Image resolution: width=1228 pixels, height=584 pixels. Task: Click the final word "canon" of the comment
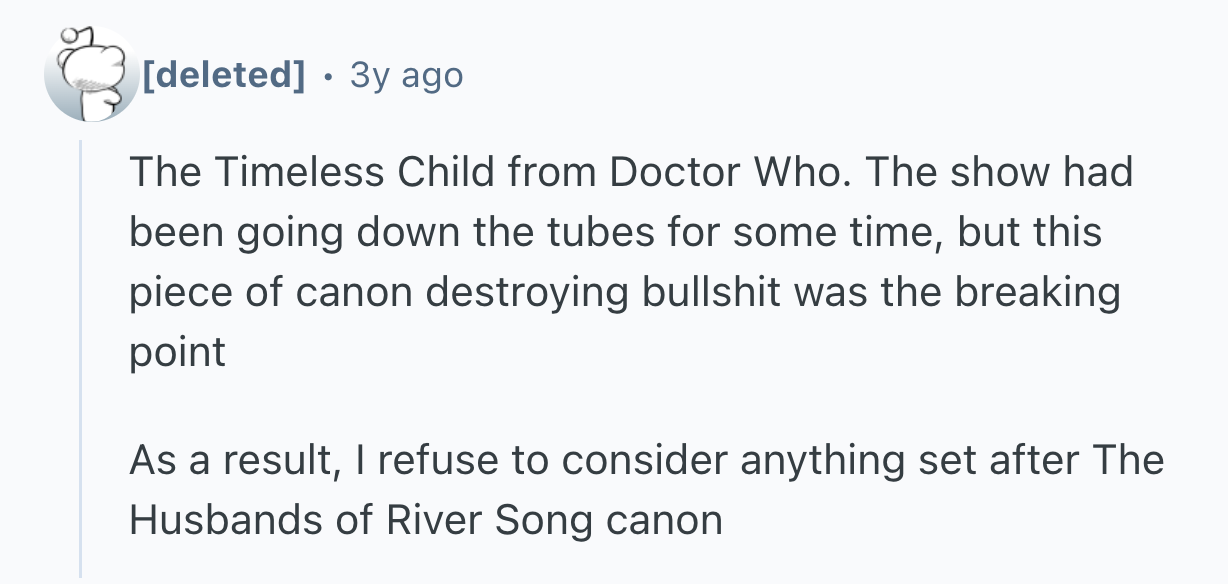[666, 521]
